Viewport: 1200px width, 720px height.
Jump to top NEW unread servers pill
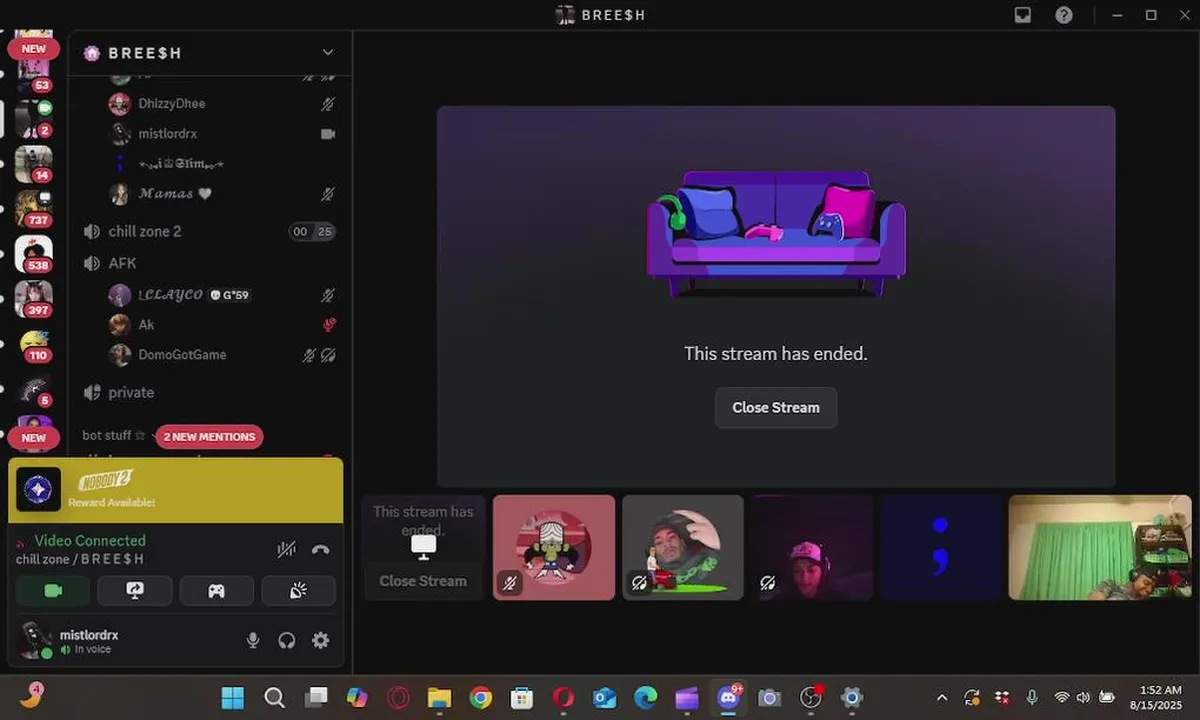coord(33,48)
